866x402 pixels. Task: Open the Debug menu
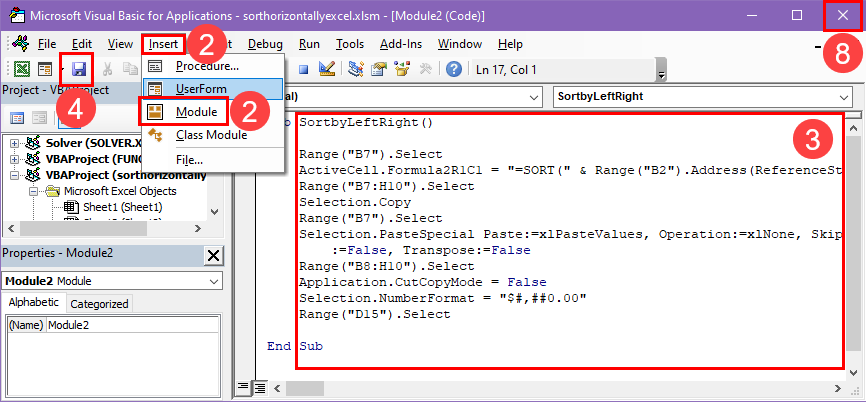[x=265, y=44]
